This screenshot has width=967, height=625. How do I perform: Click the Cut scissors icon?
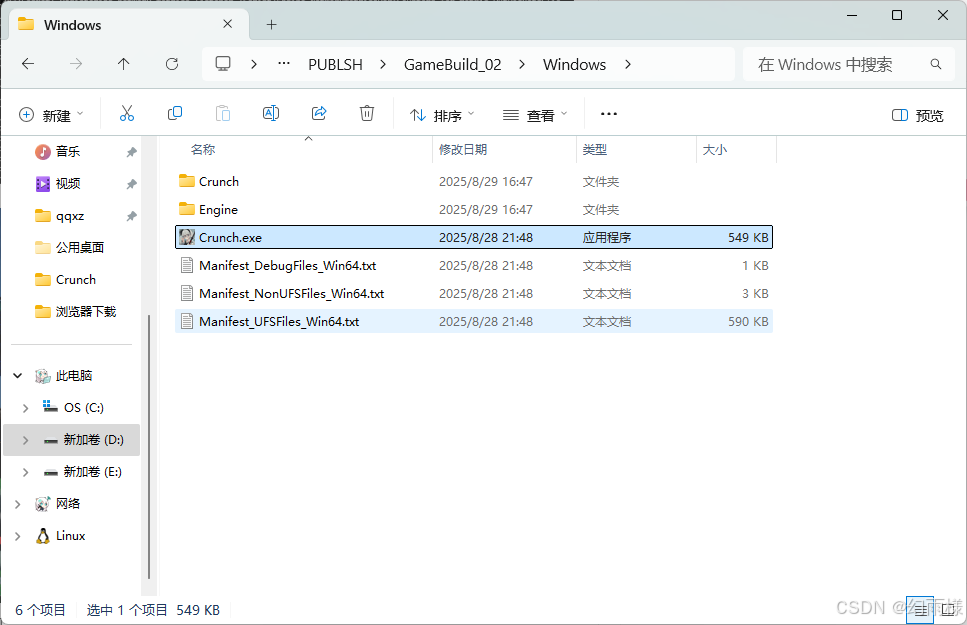click(126, 114)
